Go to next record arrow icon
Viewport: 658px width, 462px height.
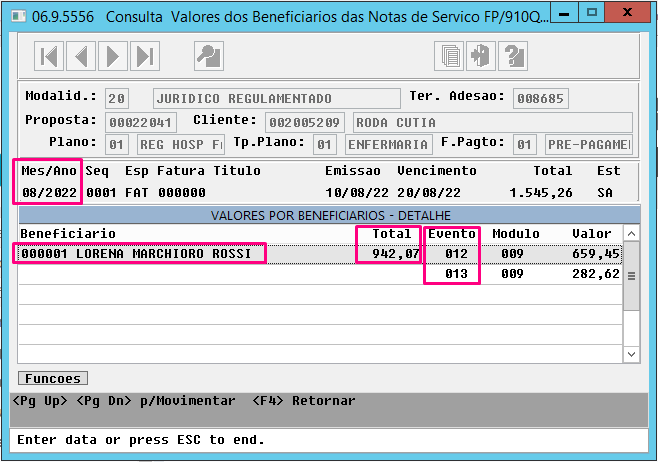pyautogui.click(x=113, y=56)
